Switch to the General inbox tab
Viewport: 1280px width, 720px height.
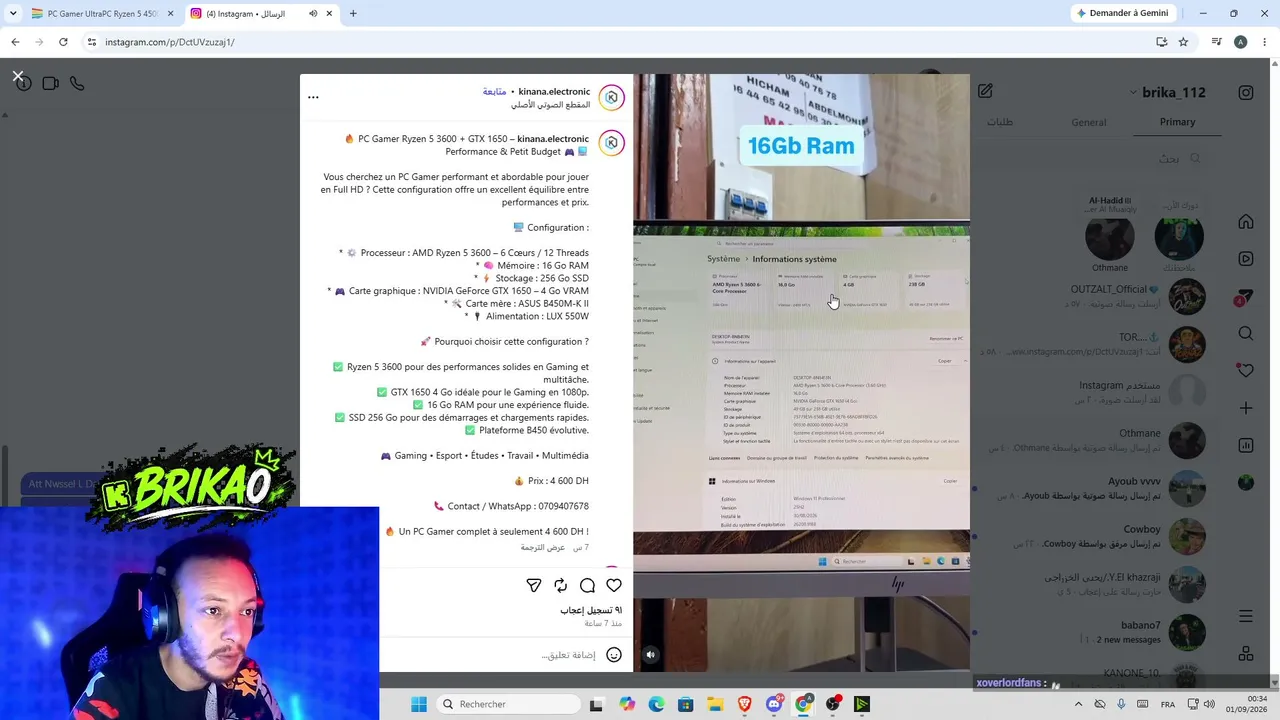[1089, 122]
